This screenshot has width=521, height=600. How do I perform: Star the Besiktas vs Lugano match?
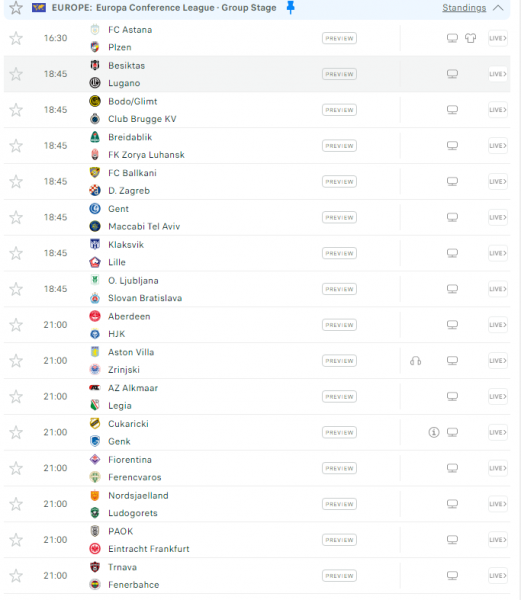(x=16, y=74)
